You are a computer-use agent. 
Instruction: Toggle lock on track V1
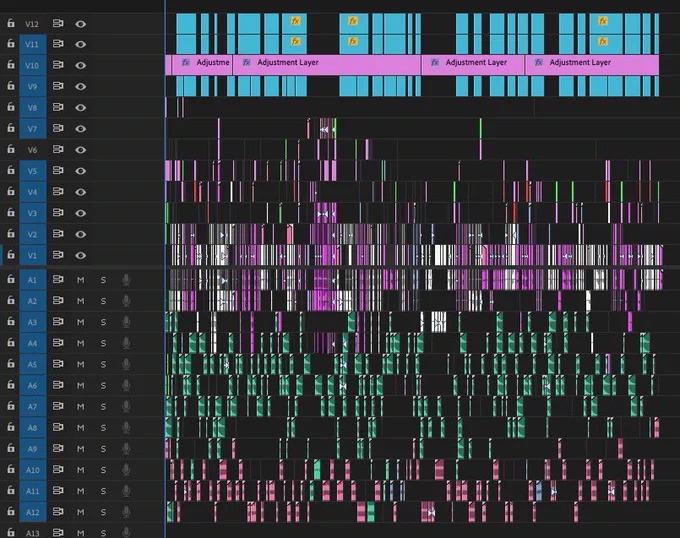coord(11,255)
